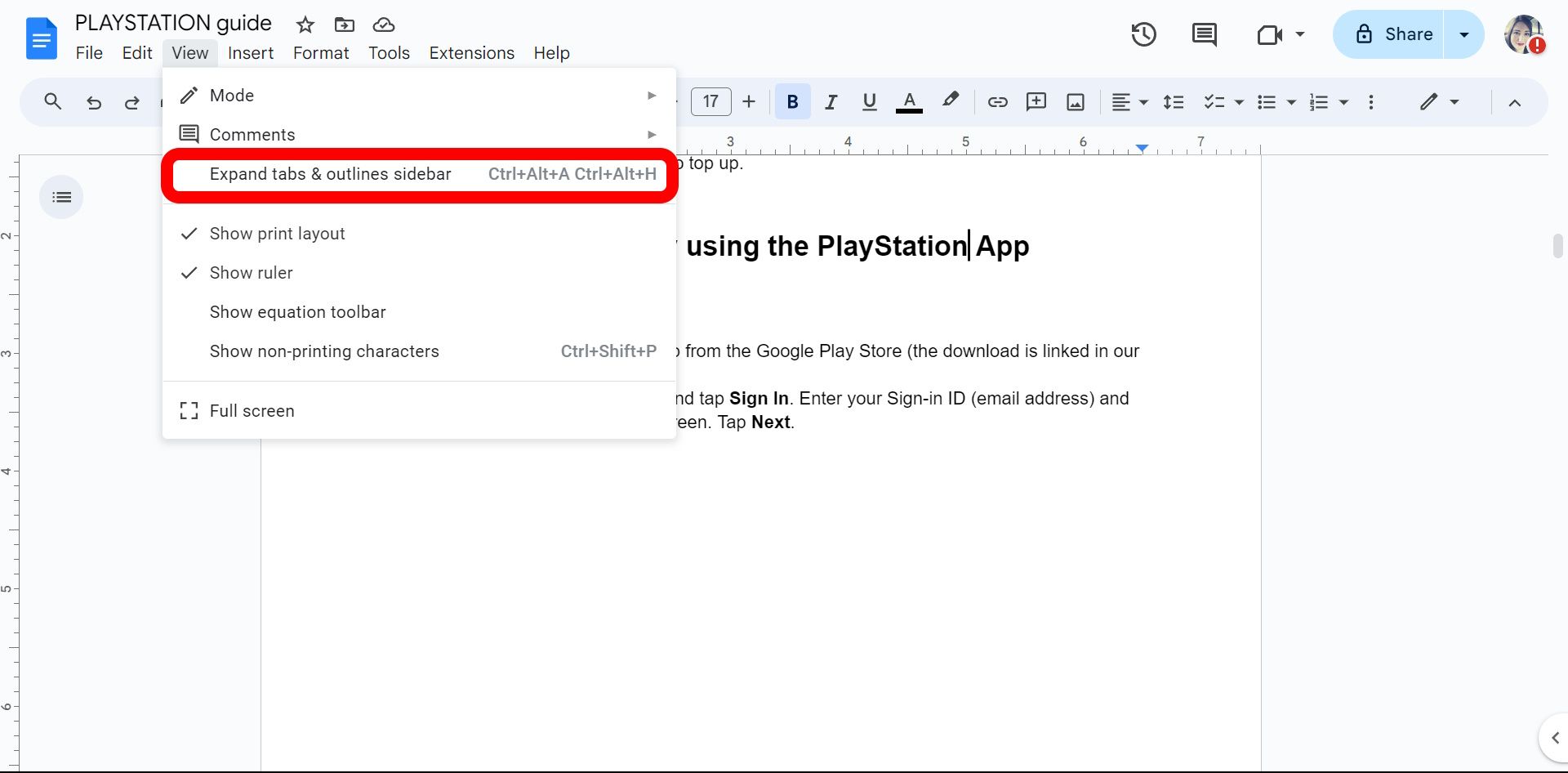This screenshot has width=1568, height=773.
Task: Select Expand tabs & outlines sidebar
Action: 331,173
